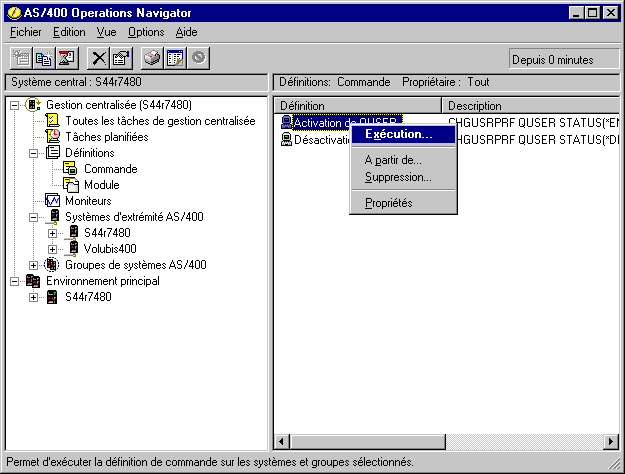Viewport: 625px width, 474px height.
Task: Click the Environnement principal icon
Action: click(33, 281)
